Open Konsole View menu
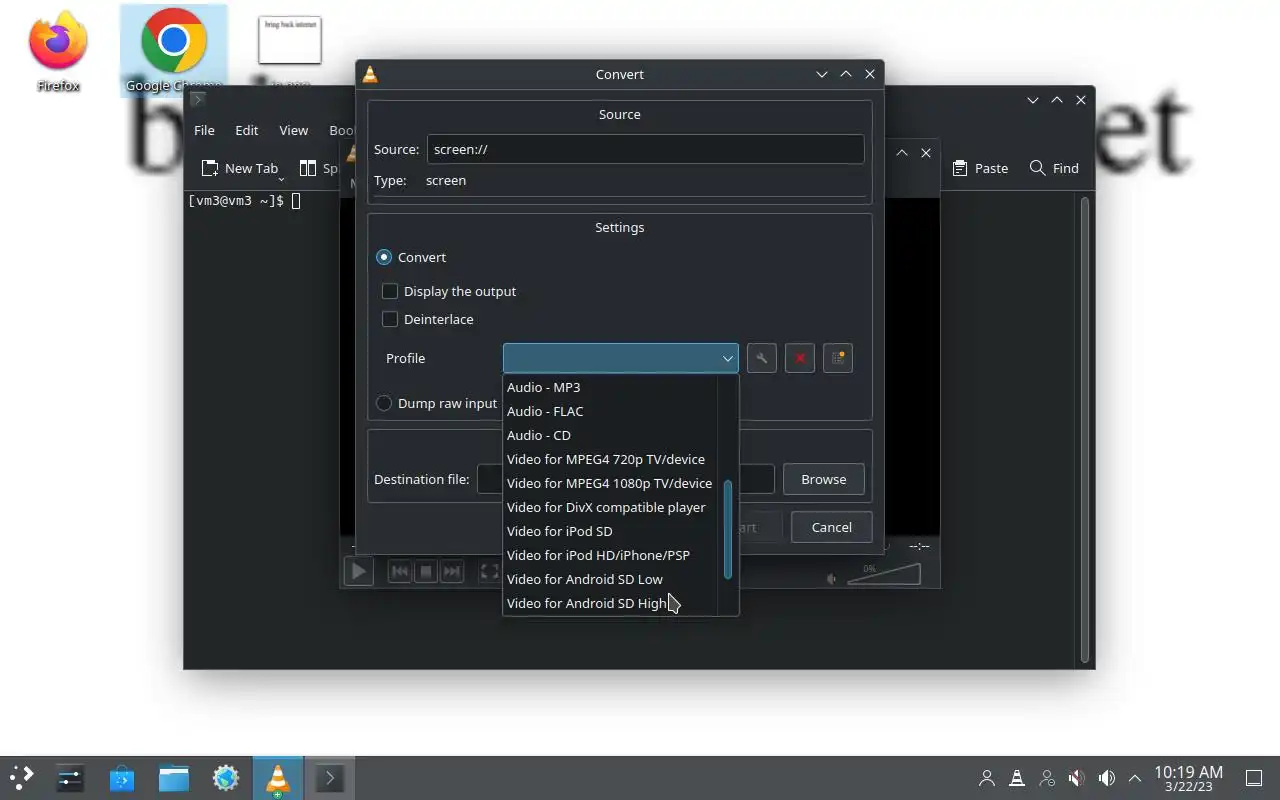 [293, 130]
